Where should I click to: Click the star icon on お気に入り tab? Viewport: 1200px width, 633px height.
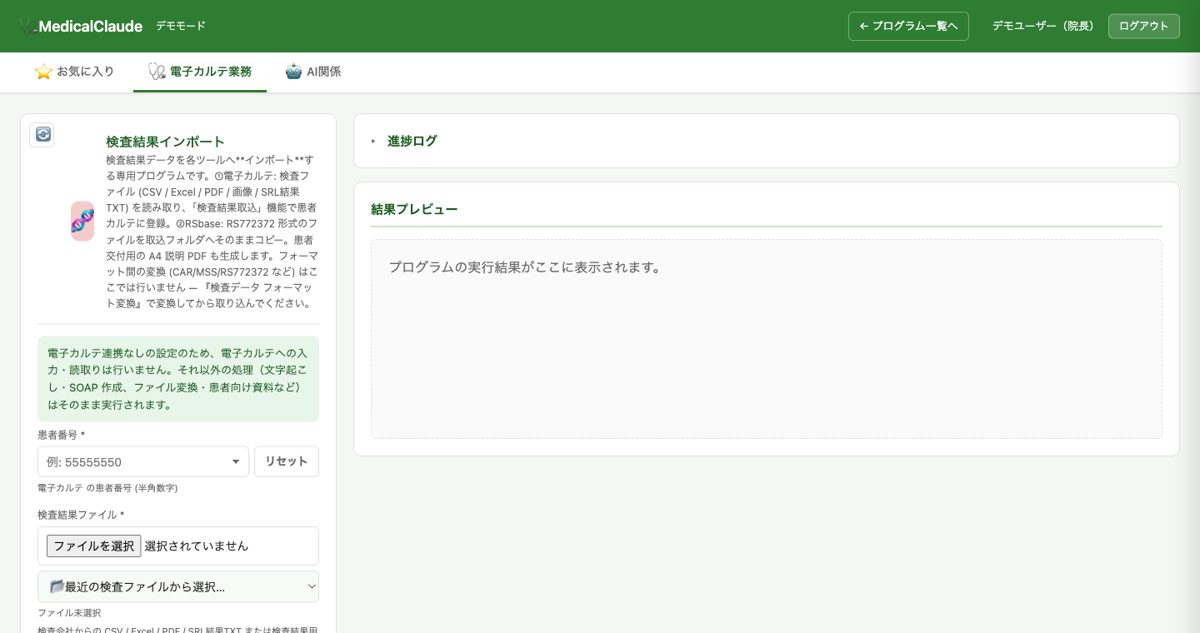tap(43, 72)
